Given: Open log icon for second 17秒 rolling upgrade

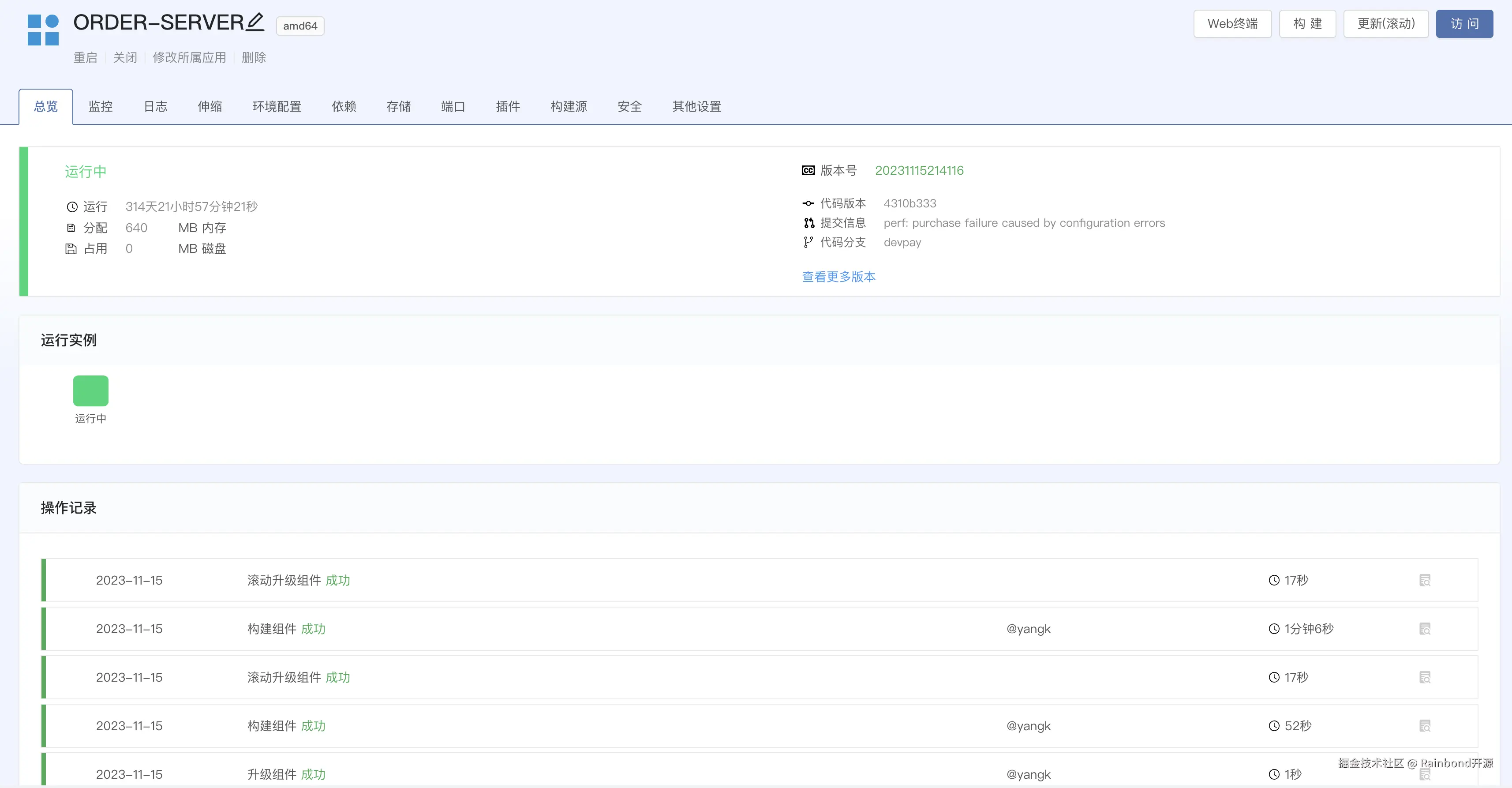Looking at the screenshot, I should (1425, 677).
